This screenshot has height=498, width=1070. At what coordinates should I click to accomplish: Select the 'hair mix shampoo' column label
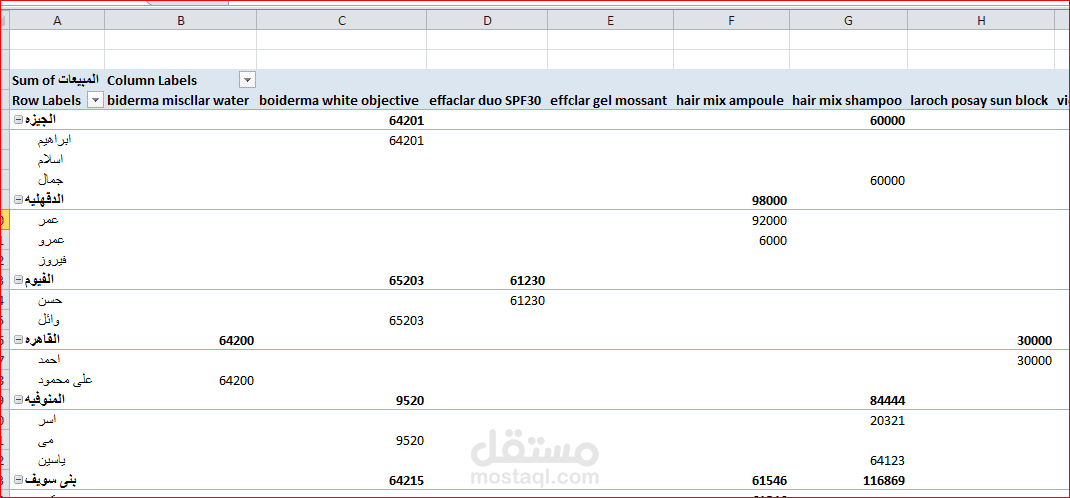pyautogui.click(x=848, y=100)
